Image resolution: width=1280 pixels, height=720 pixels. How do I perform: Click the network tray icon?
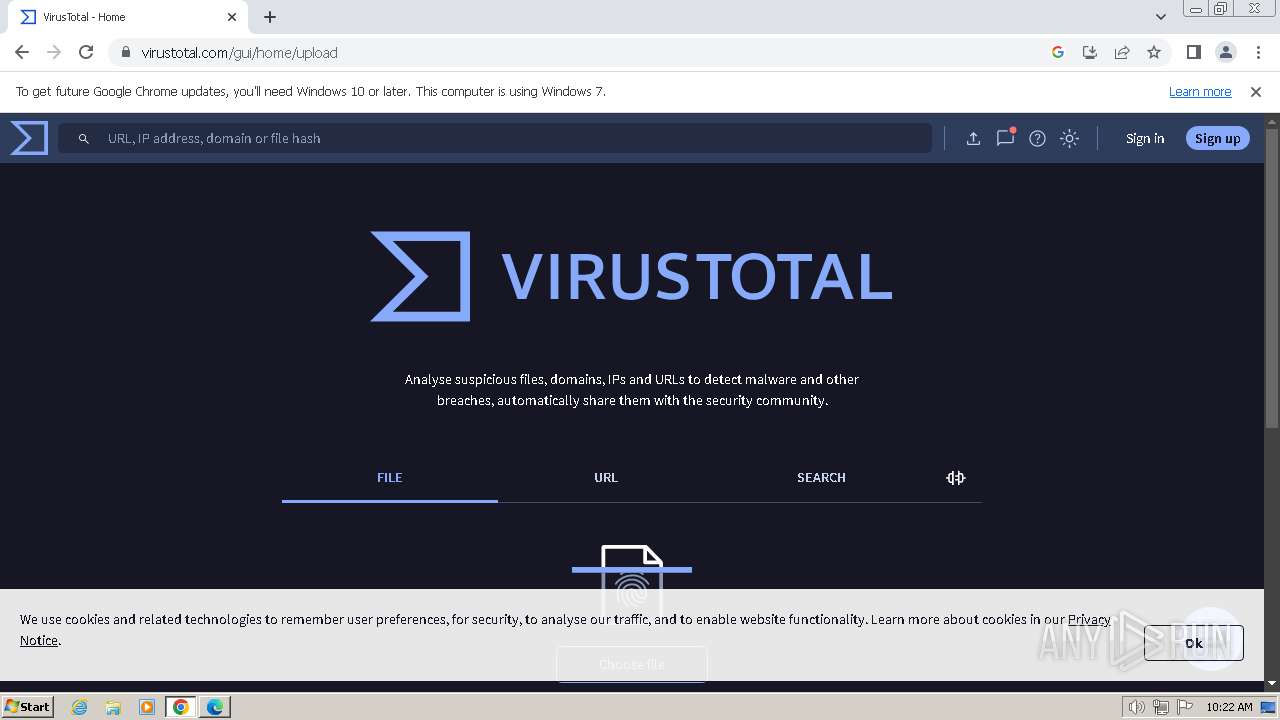(x=1161, y=707)
